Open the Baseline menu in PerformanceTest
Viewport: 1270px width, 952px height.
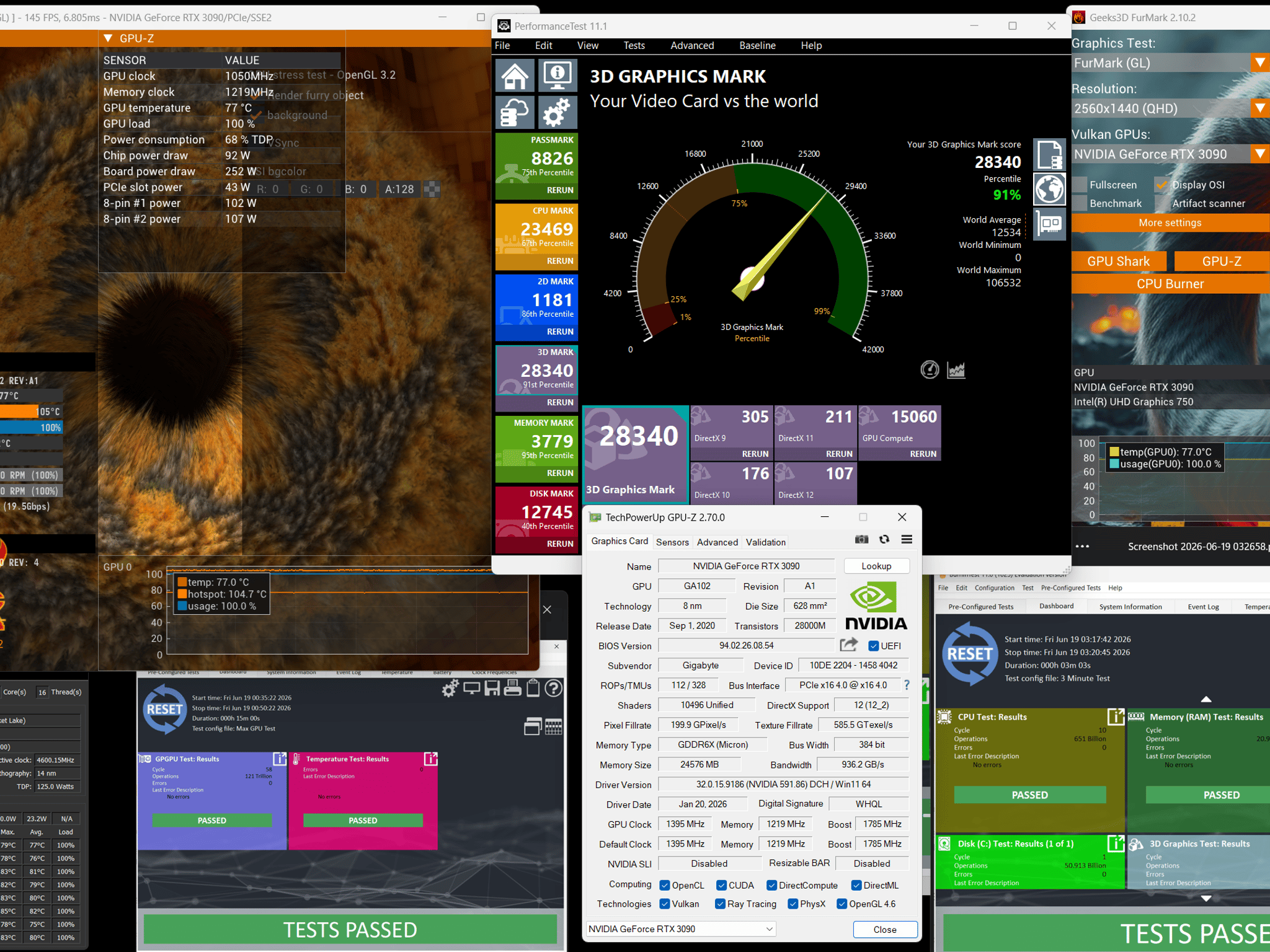pos(757,45)
